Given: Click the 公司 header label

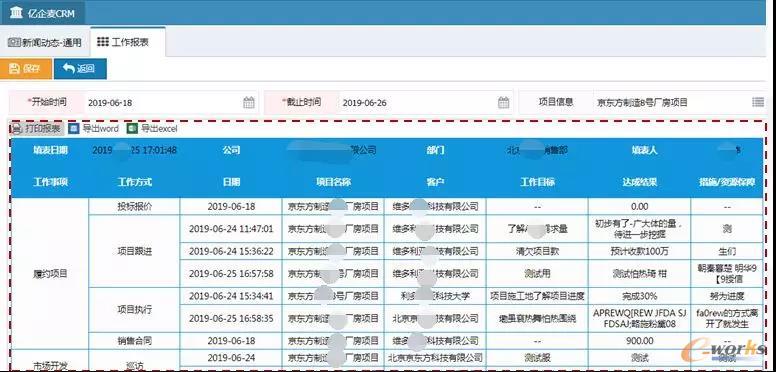Looking at the screenshot, I should pyautogui.click(x=232, y=150).
